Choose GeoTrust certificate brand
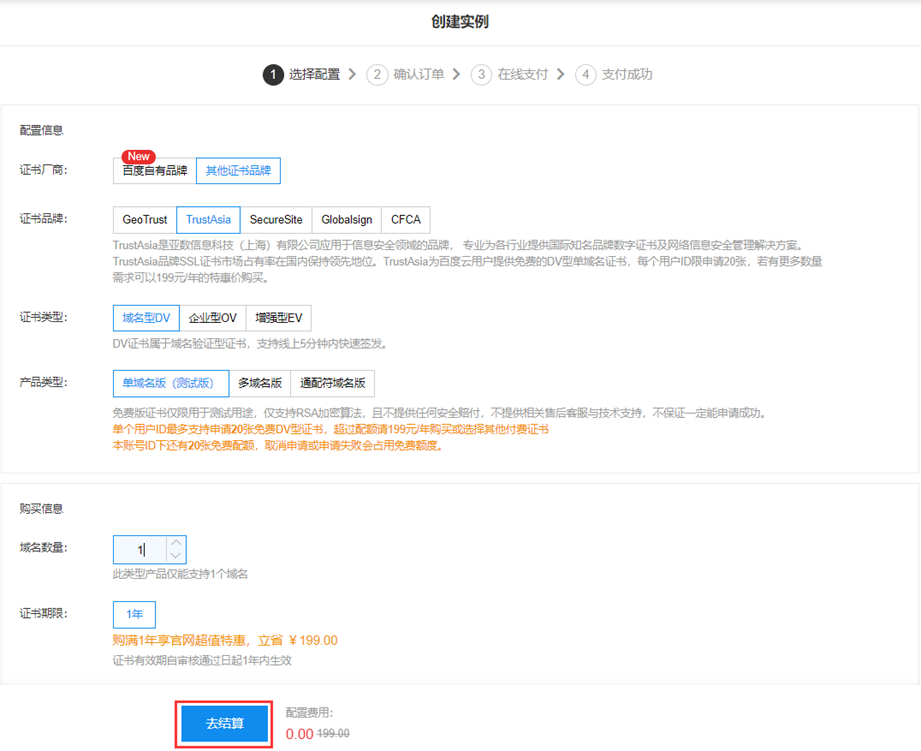The height and width of the screenshot is (751, 921). [x=144, y=220]
